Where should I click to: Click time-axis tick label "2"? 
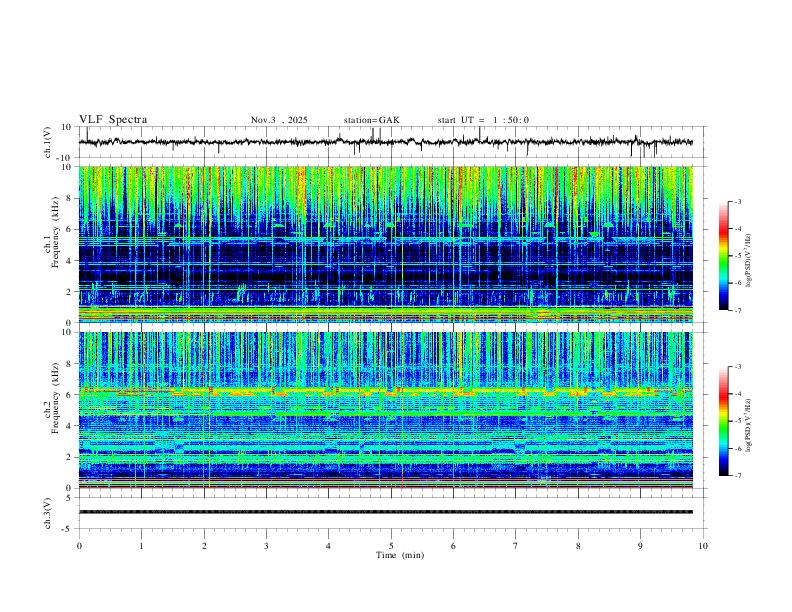[204, 546]
